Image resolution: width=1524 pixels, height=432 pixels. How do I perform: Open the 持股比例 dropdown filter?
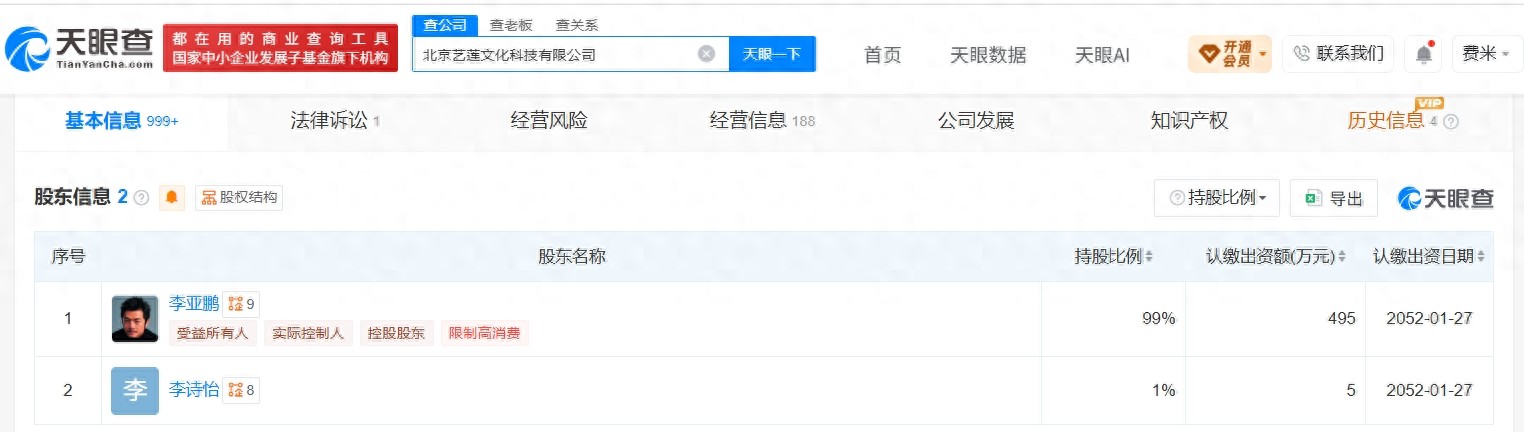click(x=1217, y=198)
